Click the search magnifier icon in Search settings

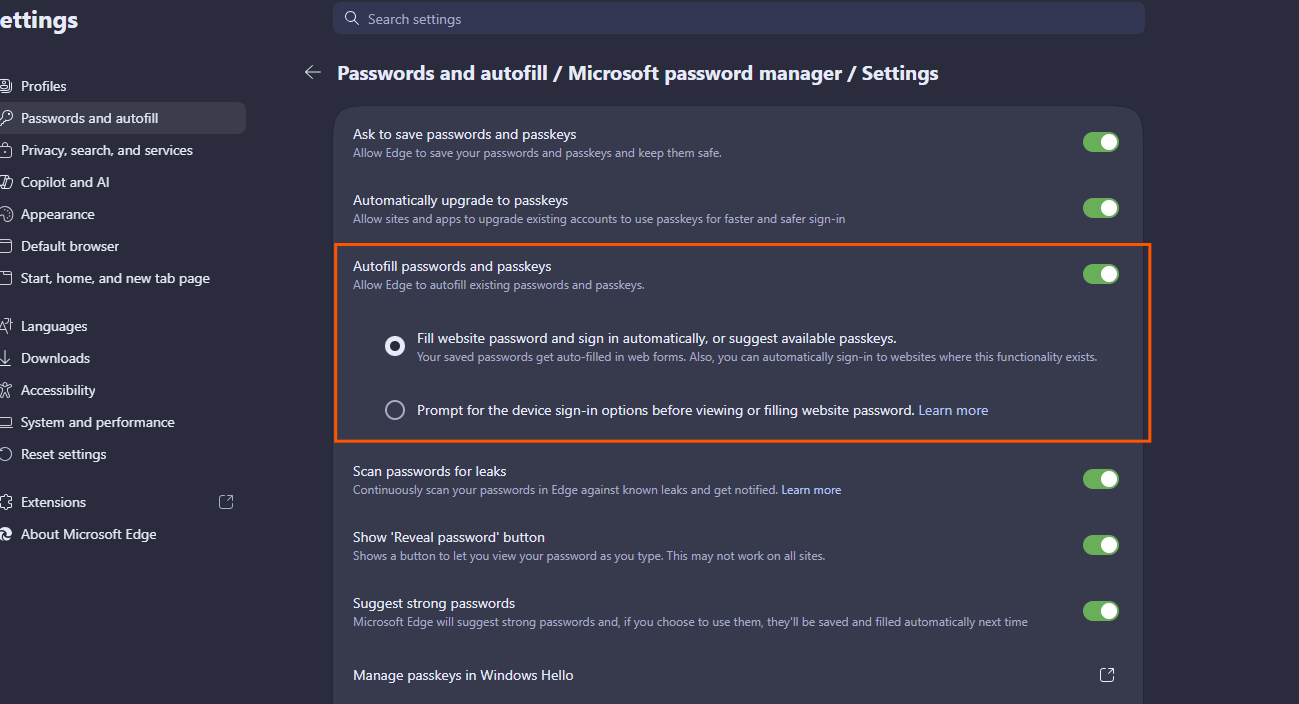click(351, 19)
